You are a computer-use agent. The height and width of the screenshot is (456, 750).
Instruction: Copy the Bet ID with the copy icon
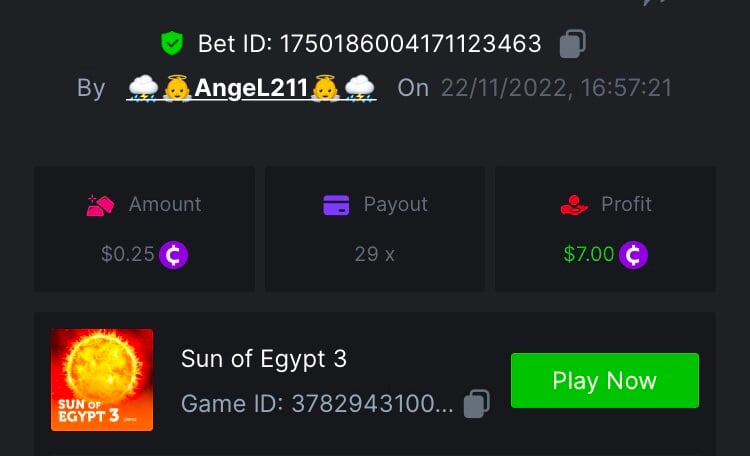click(572, 44)
